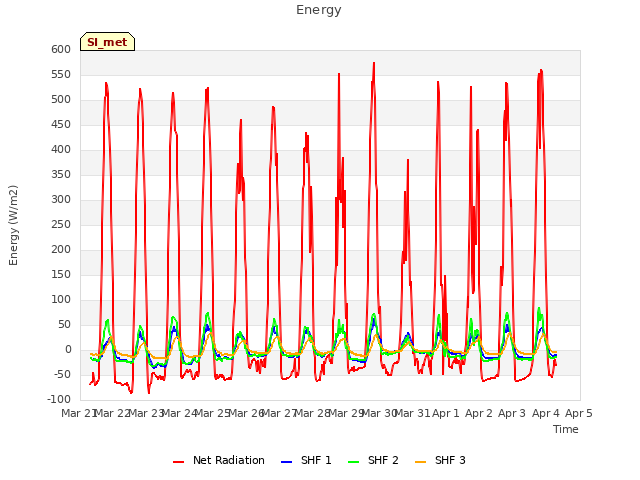Click the red Net Radiation legend swatch
The width and height of the screenshot is (640, 480).
click(x=178, y=462)
